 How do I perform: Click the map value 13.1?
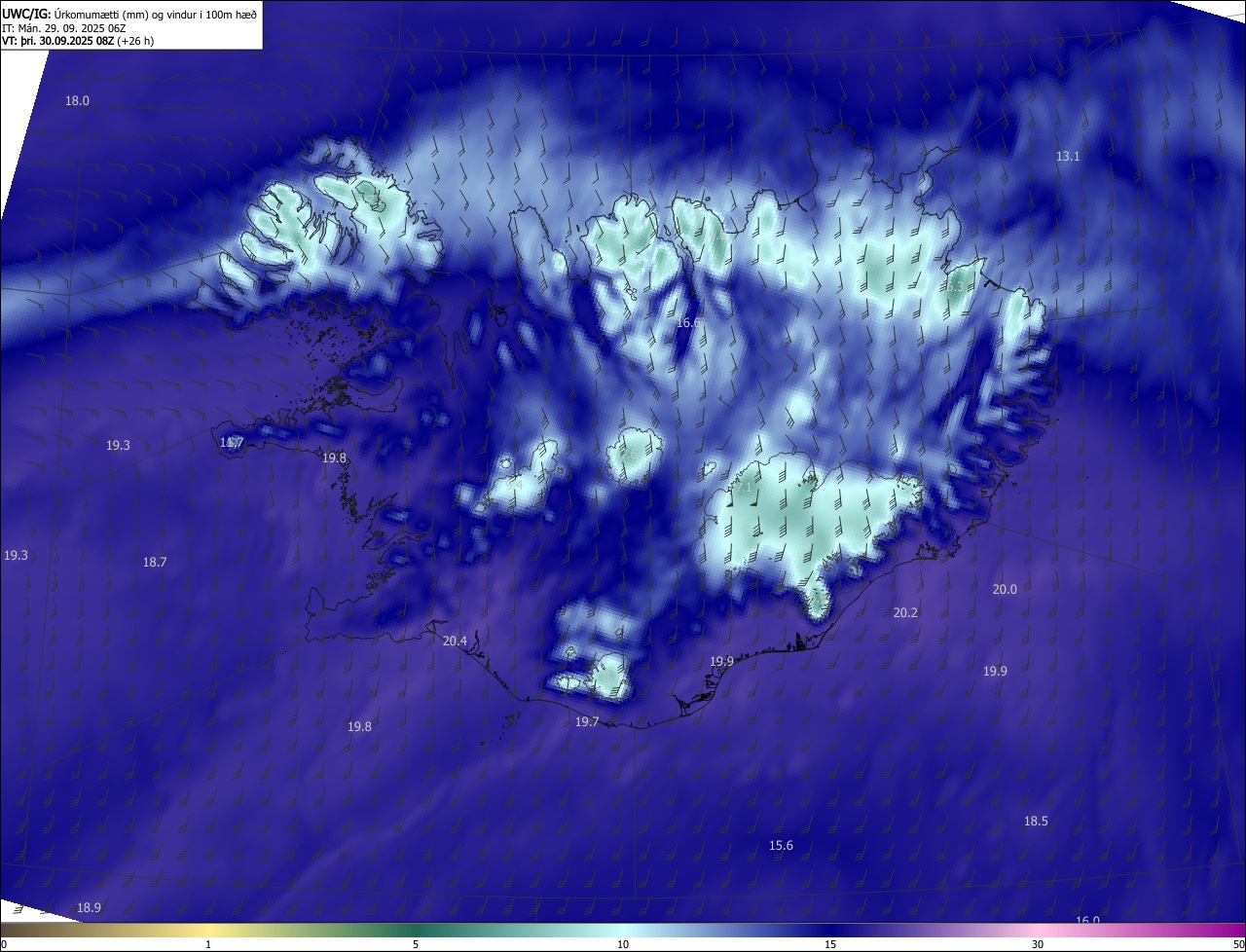pyautogui.click(x=1068, y=157)
